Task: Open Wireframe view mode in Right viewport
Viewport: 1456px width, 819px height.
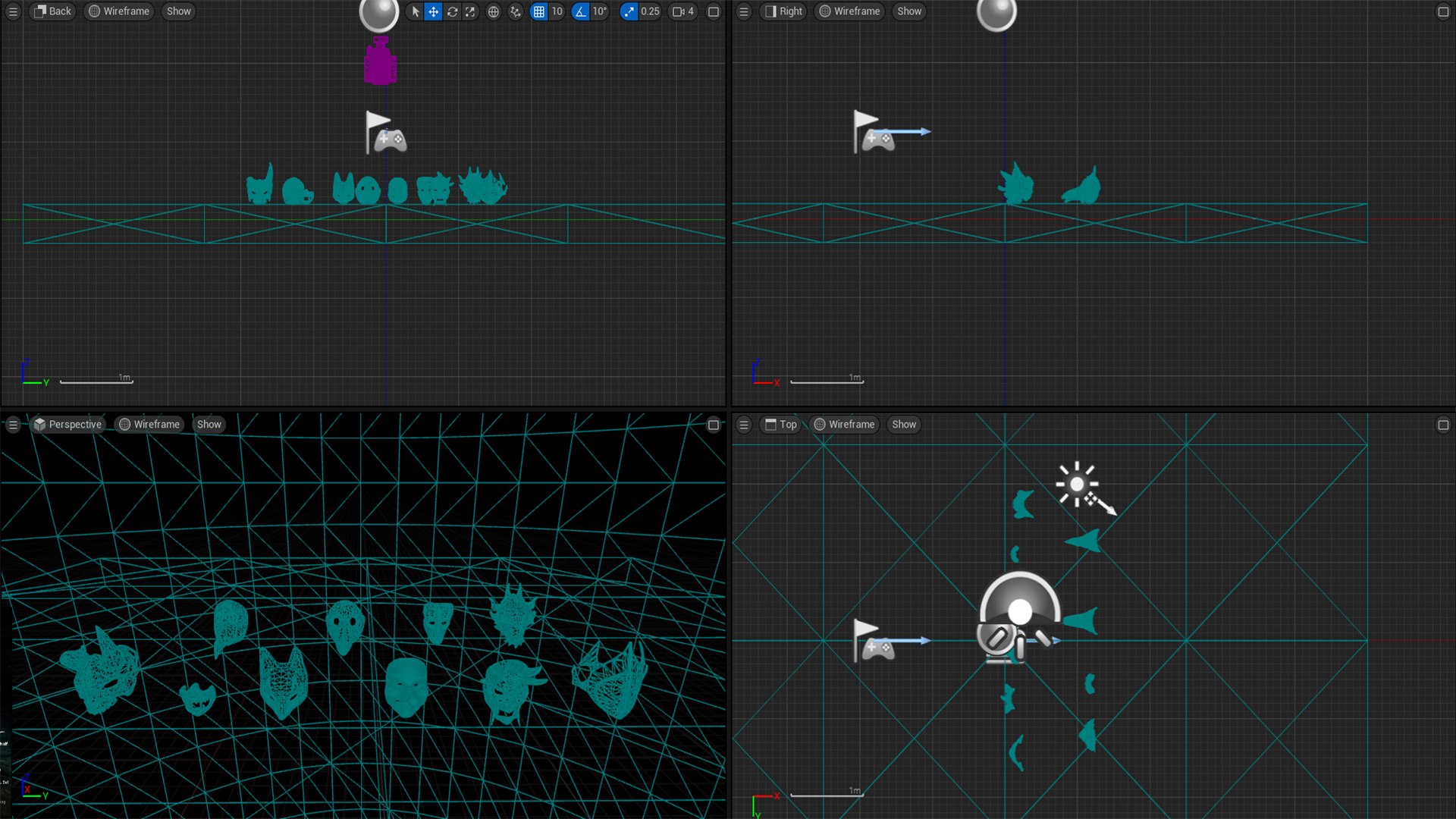Action: click(849, 11)
